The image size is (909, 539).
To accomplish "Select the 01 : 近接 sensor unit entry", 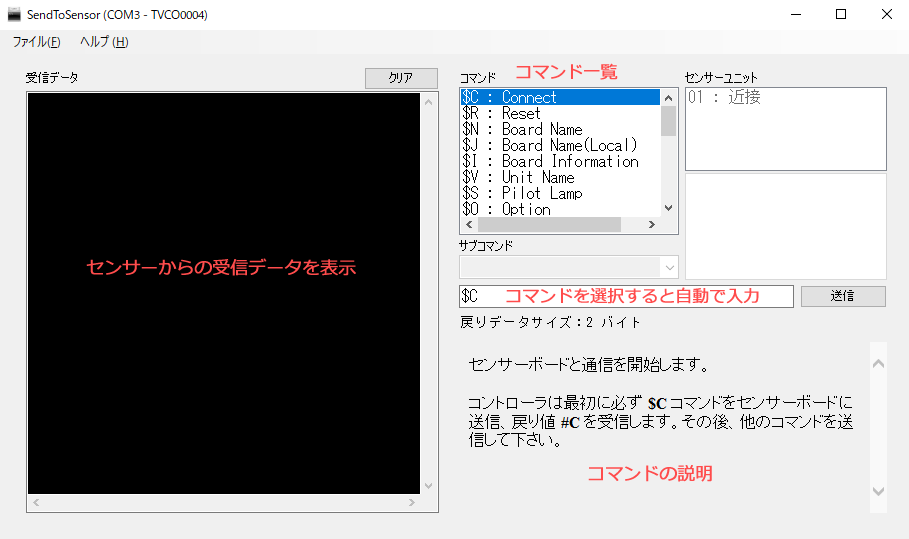I will coord(786,97).
